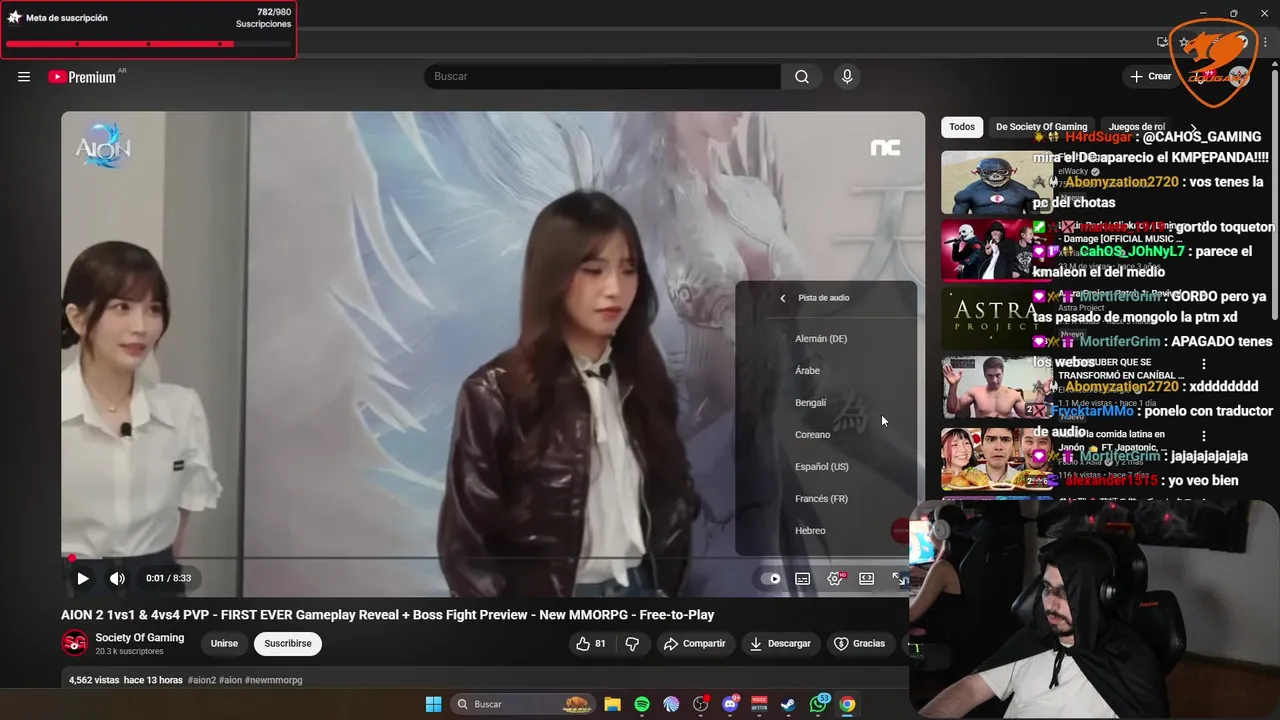
Task: Open the Society Of Gaming channel name link
Action: coord(140,638)
